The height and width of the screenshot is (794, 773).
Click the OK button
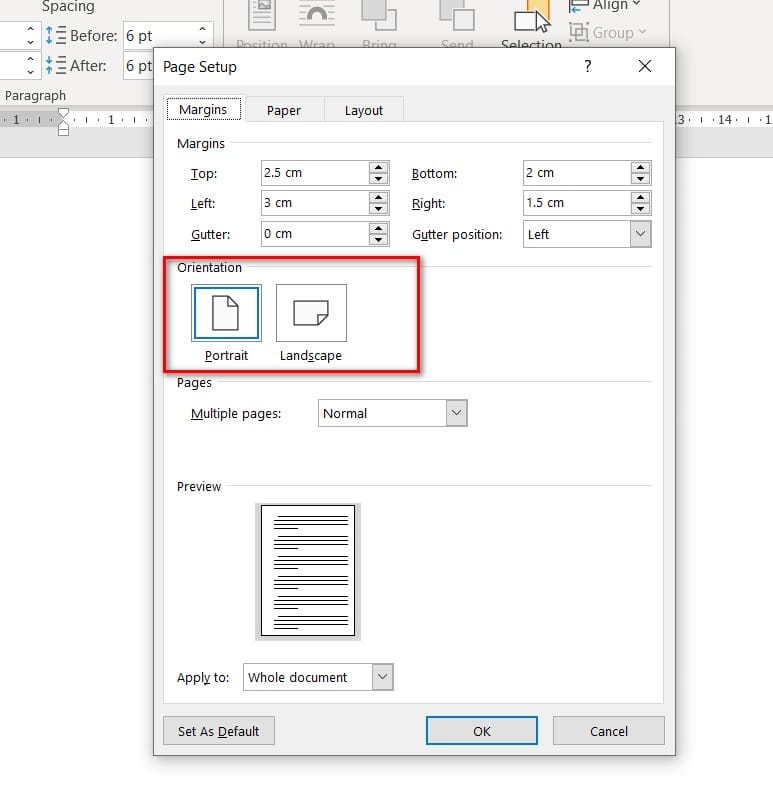pos(481,731)
